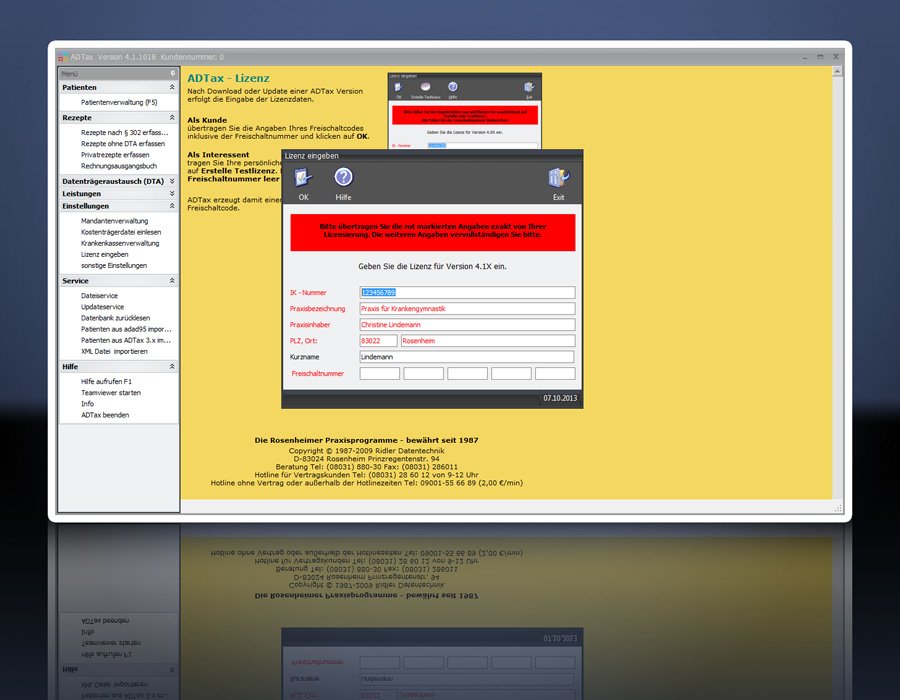The height and width of the screenshot is (700, 900).
Task: Click the Kurzname field with Lindemann
Action: 467,357
